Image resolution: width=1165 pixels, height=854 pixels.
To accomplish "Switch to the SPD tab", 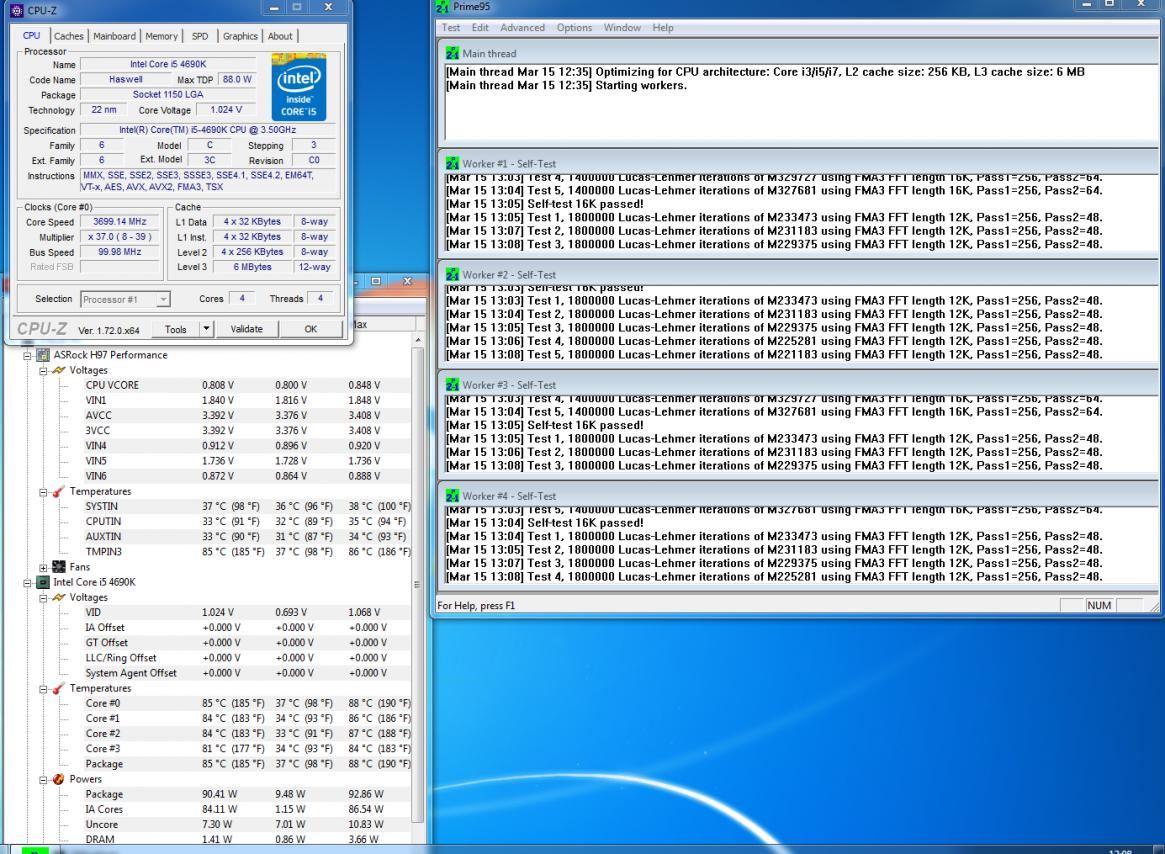I will tap(200, 36).
